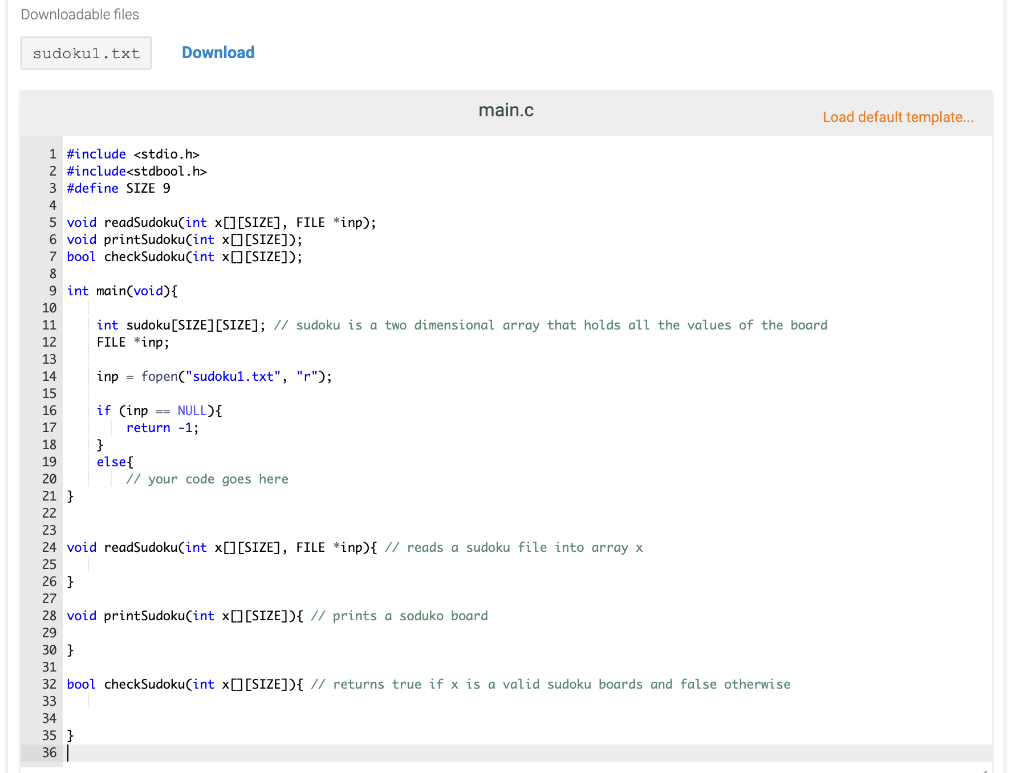Click the '#define SIZE 9' line
Viewport: 1024px width, 773px height.
(x=119, y=188)
